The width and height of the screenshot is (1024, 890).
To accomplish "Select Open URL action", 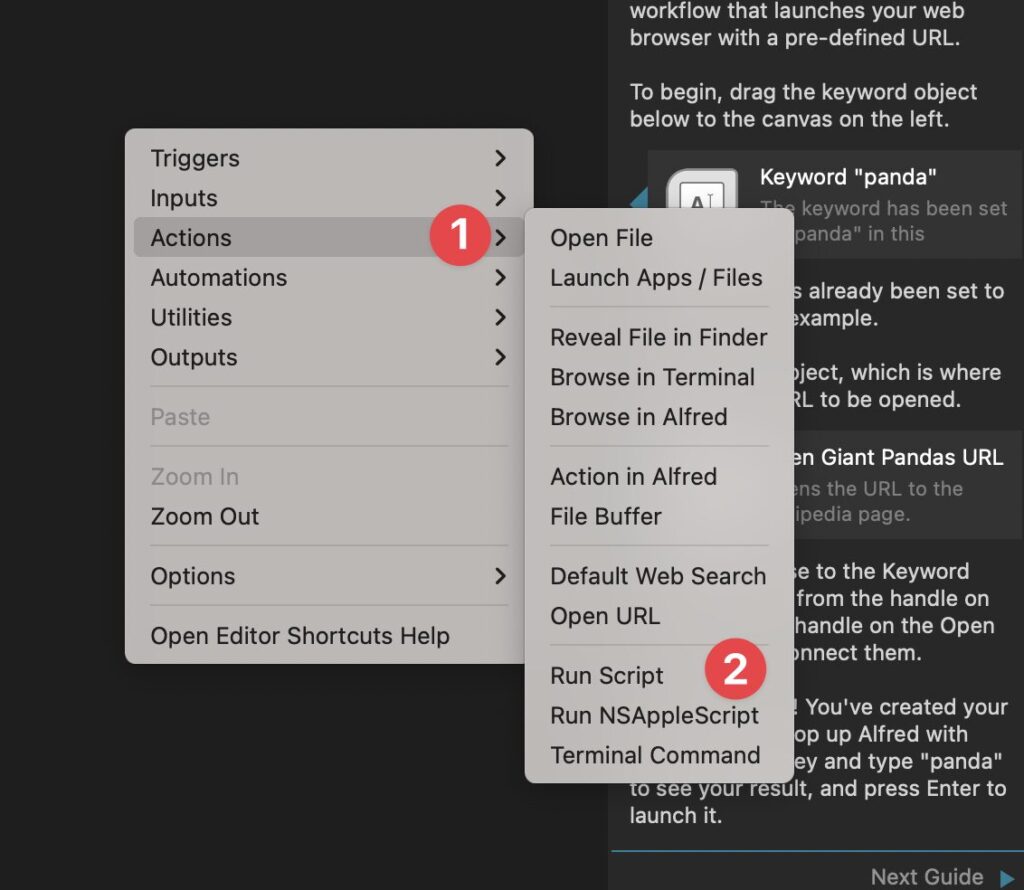I will 659,616.
